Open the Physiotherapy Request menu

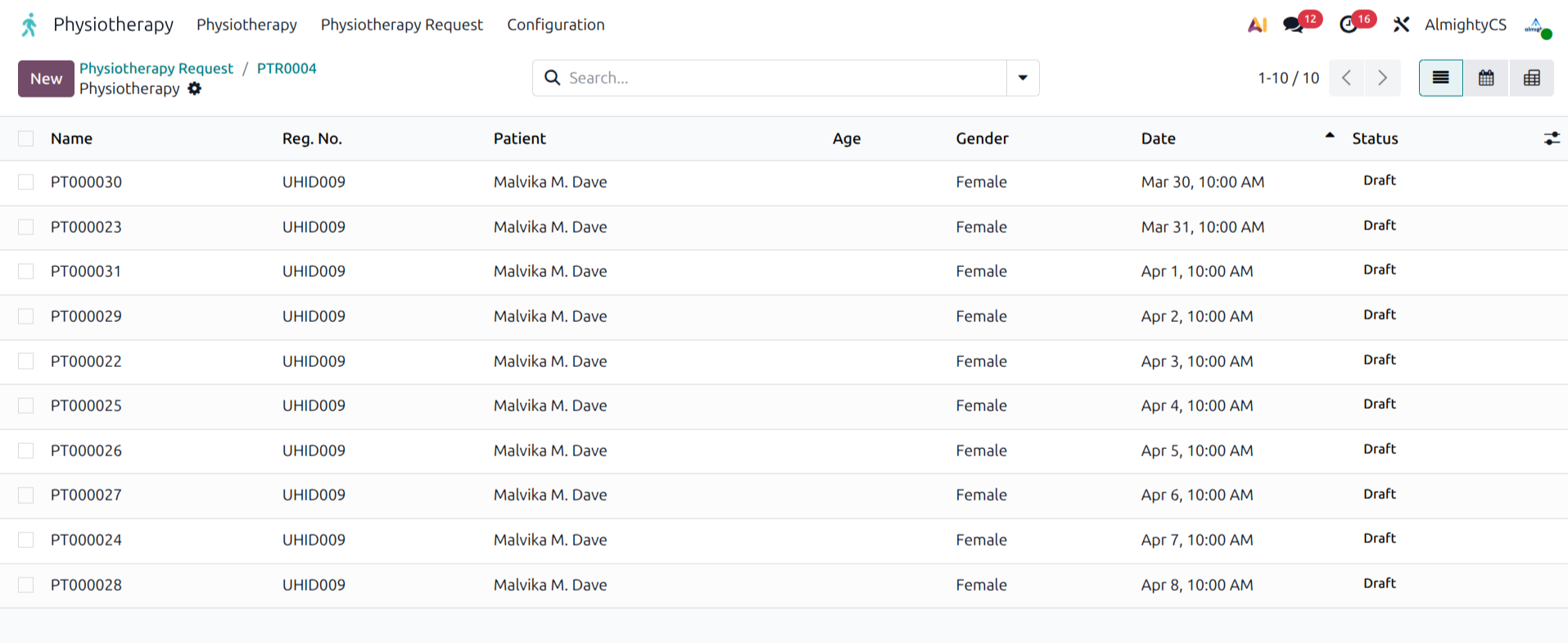click(401, 25)
